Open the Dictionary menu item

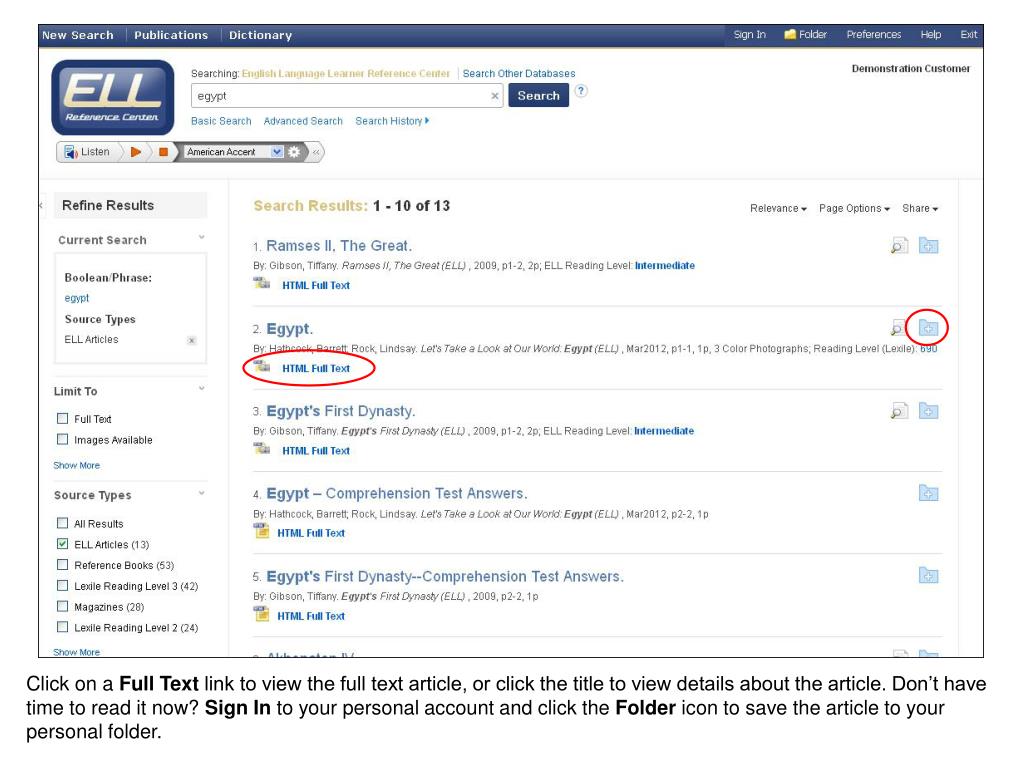pyautogui.click(x=261, y=35)
